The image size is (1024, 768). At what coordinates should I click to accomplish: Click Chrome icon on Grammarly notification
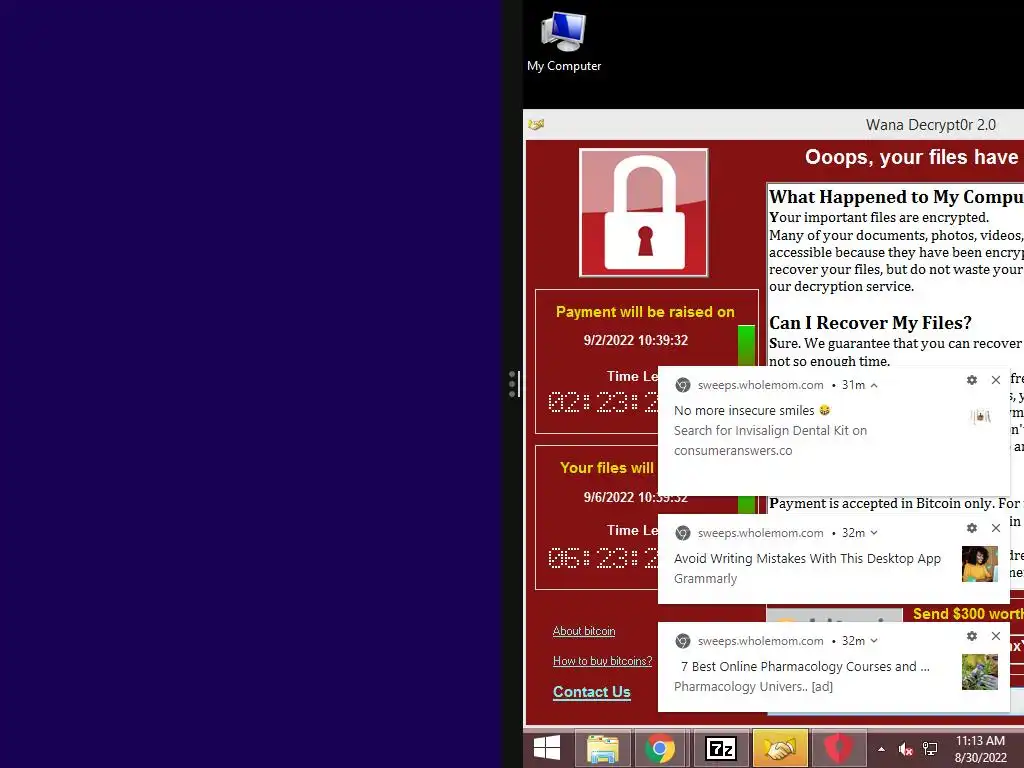pos(682,533)
